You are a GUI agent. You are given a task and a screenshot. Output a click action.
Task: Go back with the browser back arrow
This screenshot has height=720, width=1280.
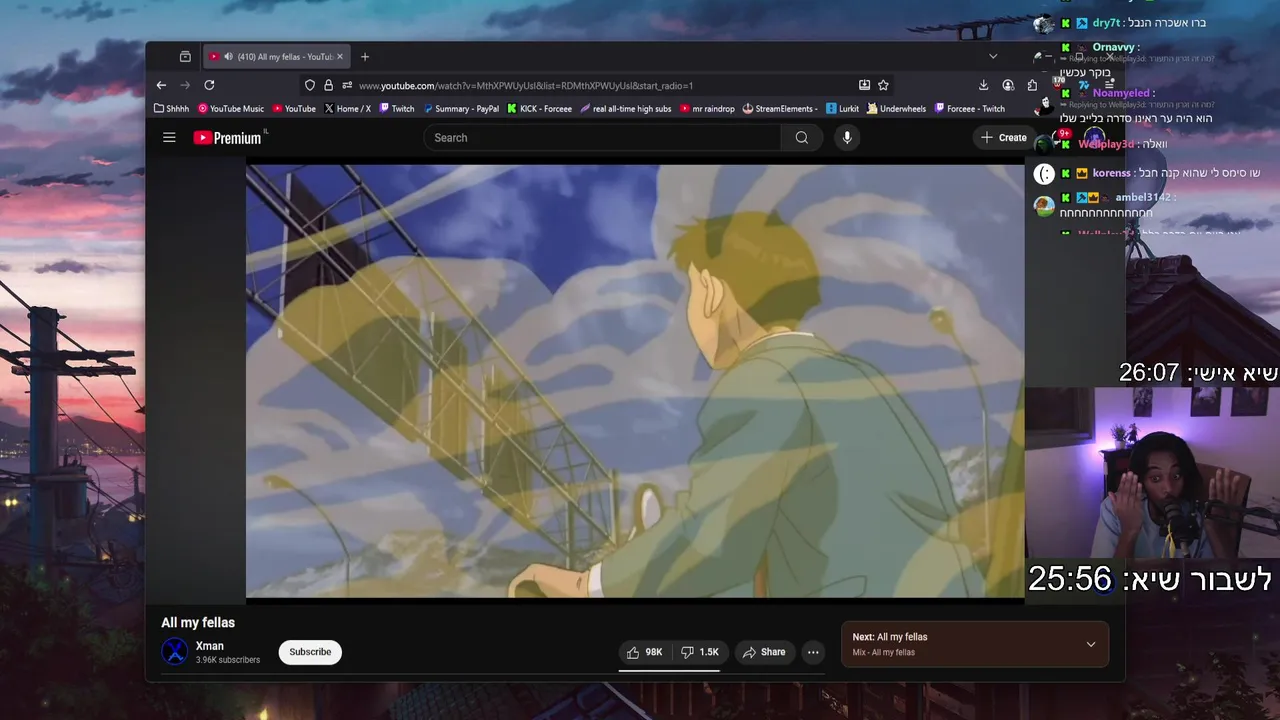[x=161, y=85]
